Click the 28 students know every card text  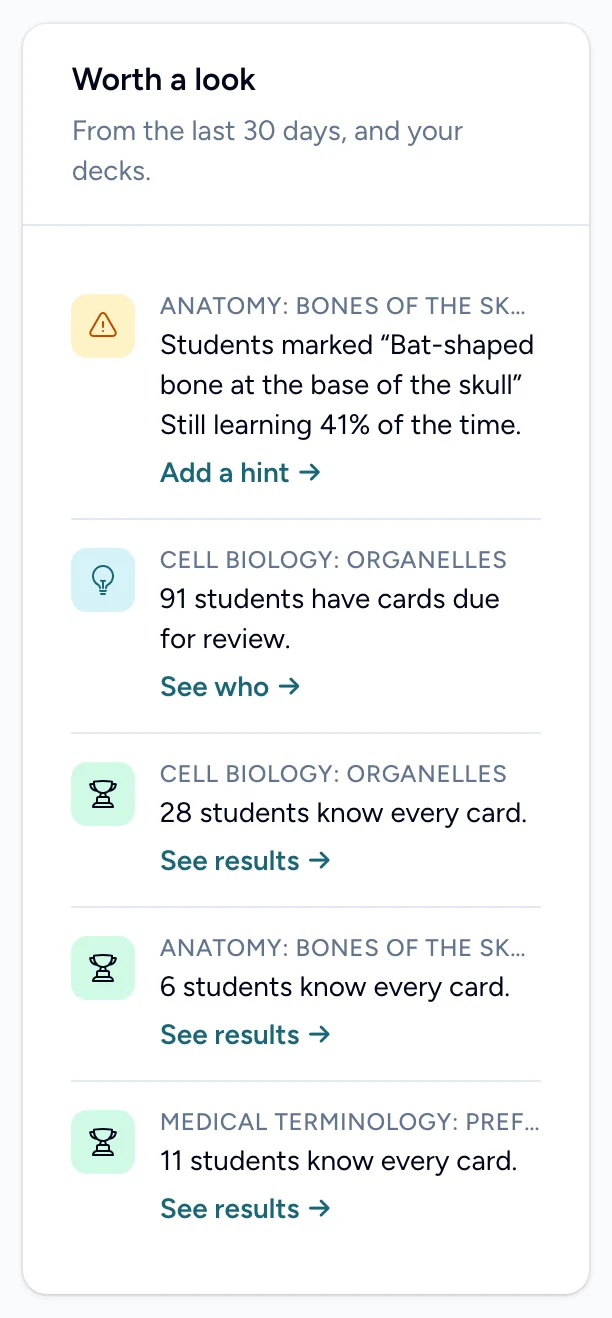343,813
